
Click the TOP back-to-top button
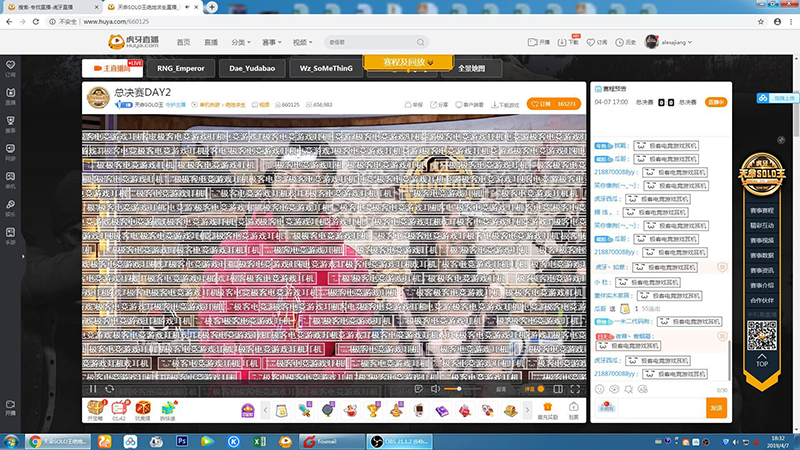[762, 360]
